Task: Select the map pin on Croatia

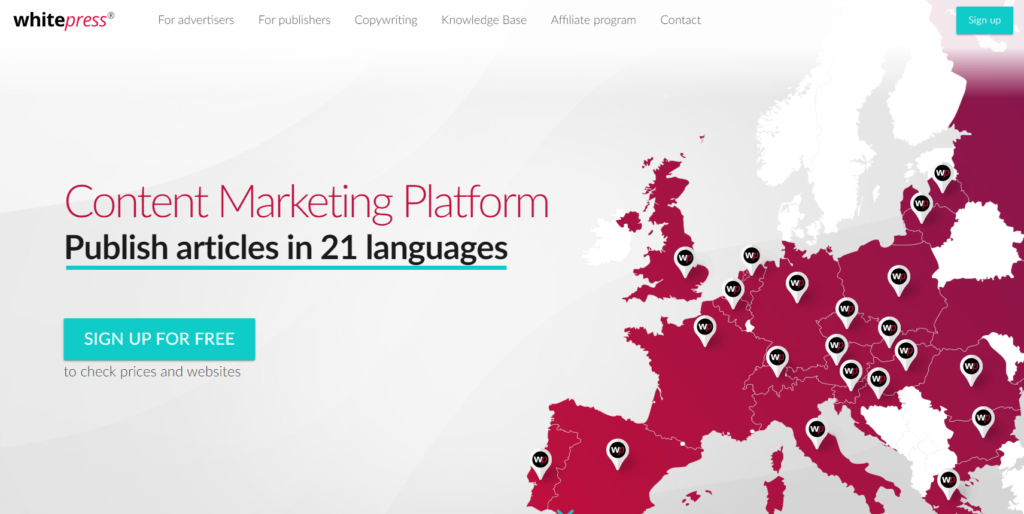Action: [x=878, y=382]
